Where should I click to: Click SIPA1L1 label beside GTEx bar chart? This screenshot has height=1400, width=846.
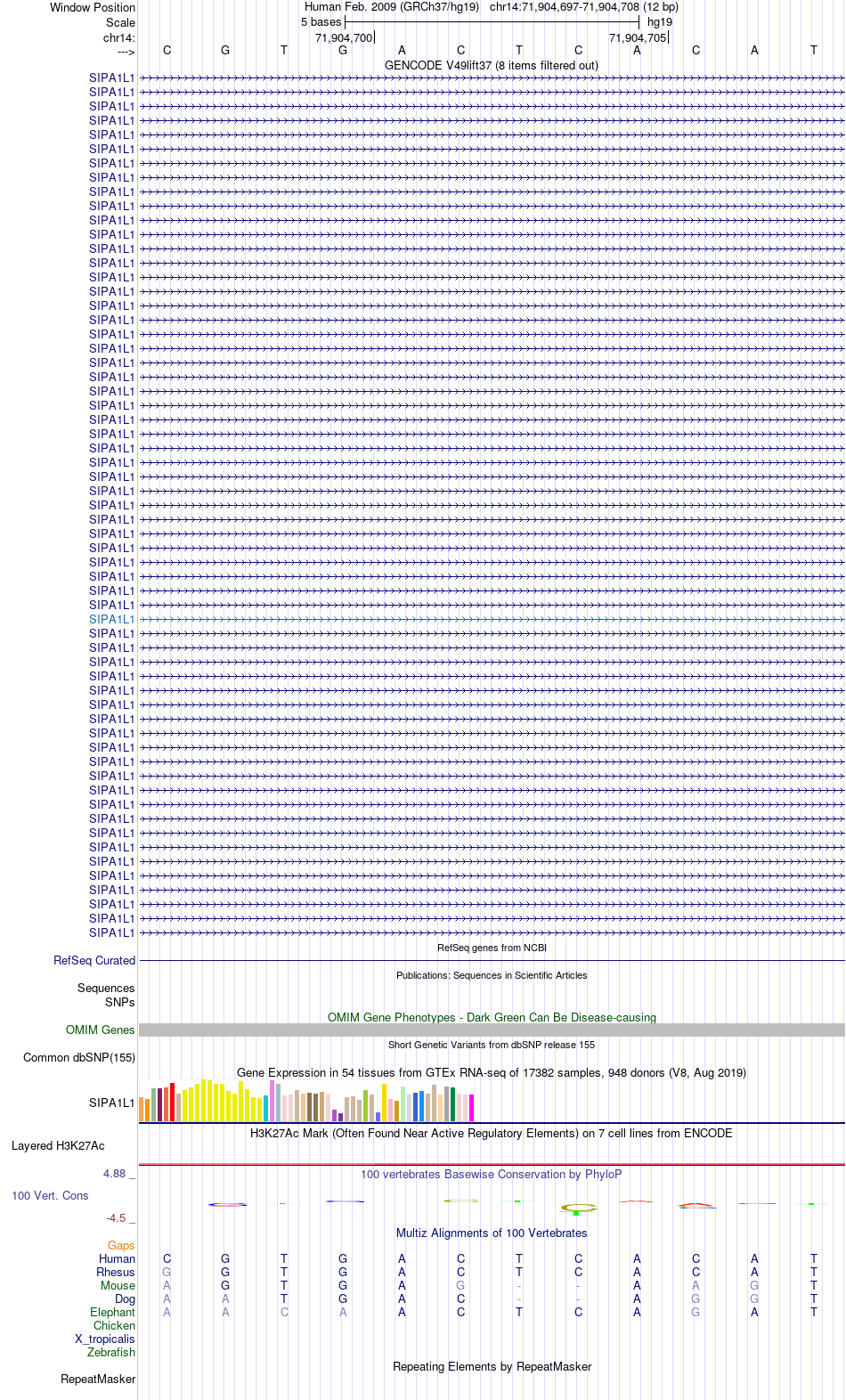pyautogui.click(x=111, y=1103)
